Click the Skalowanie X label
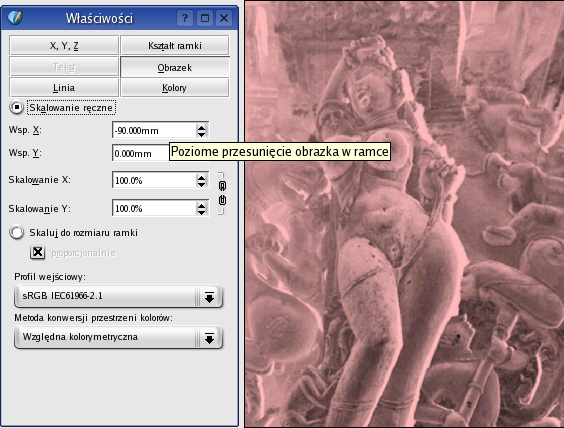Screen dimensions: 564x428 tap(40, 179)
